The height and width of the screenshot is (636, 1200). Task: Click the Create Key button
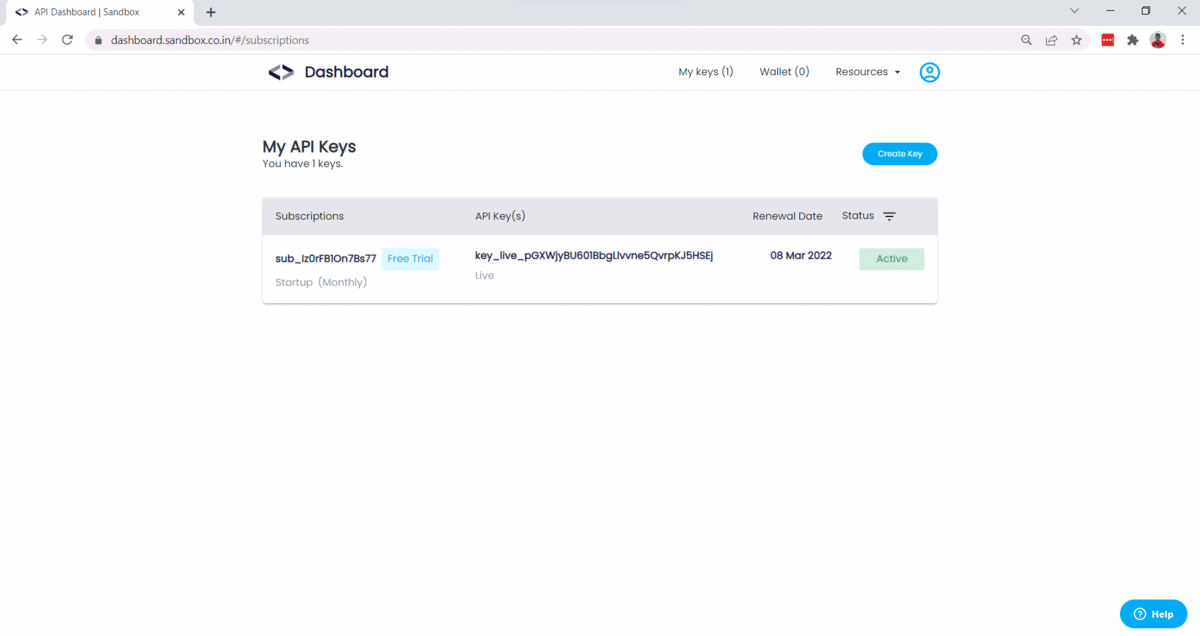(900, 154)
